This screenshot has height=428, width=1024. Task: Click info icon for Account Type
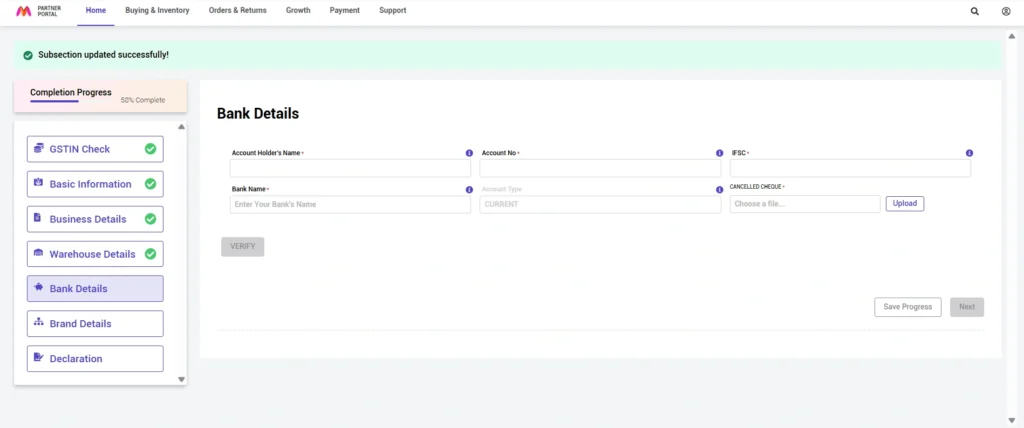pos(719,189)
